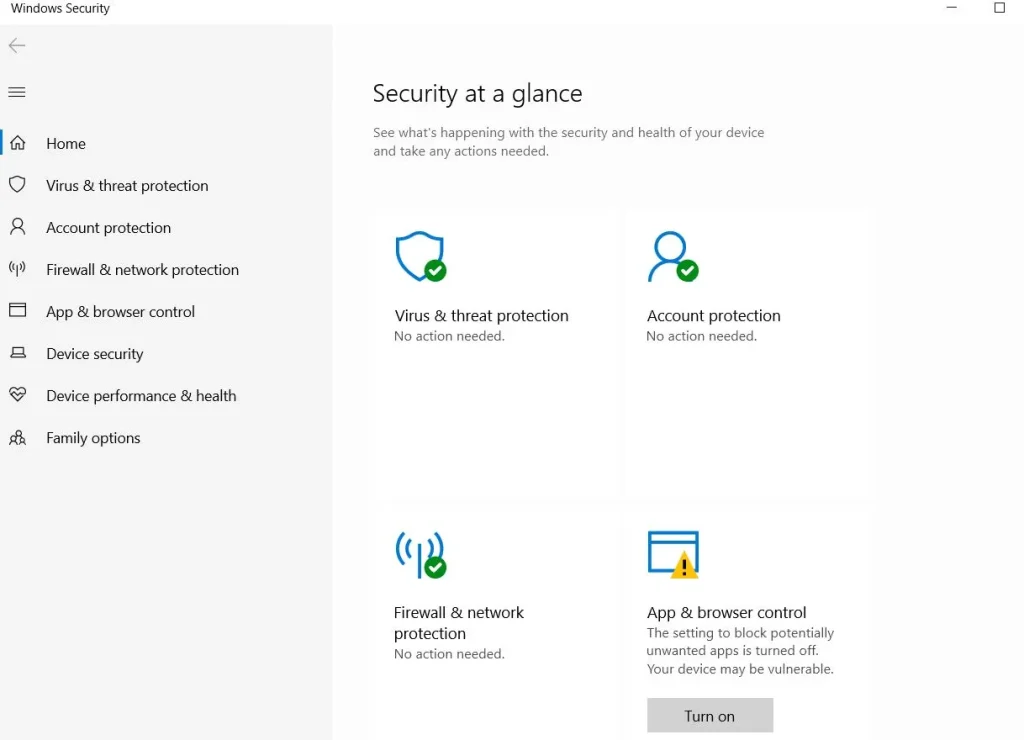Click 'No action needed.' under Firewall tile
This screenshot has width=1024, height=740.
click(x=449, y=653)
